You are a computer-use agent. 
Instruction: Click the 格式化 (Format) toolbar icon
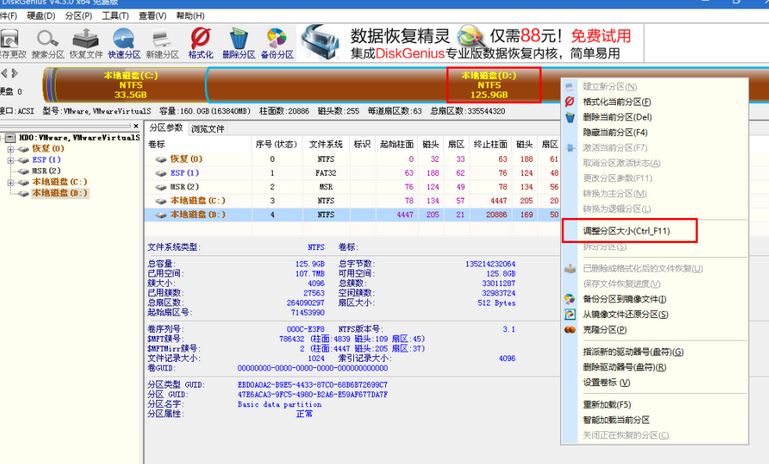[x=200, y=41]
